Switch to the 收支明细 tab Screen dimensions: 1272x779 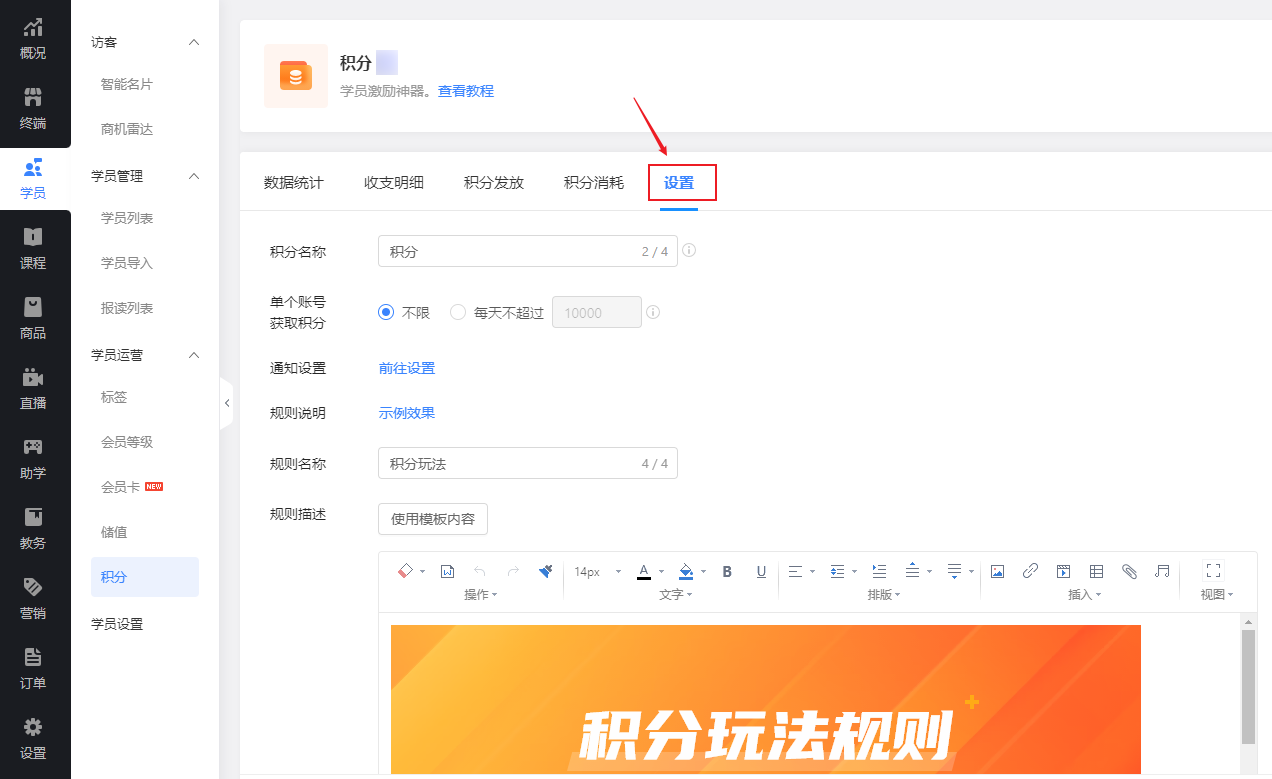point(393,182)
